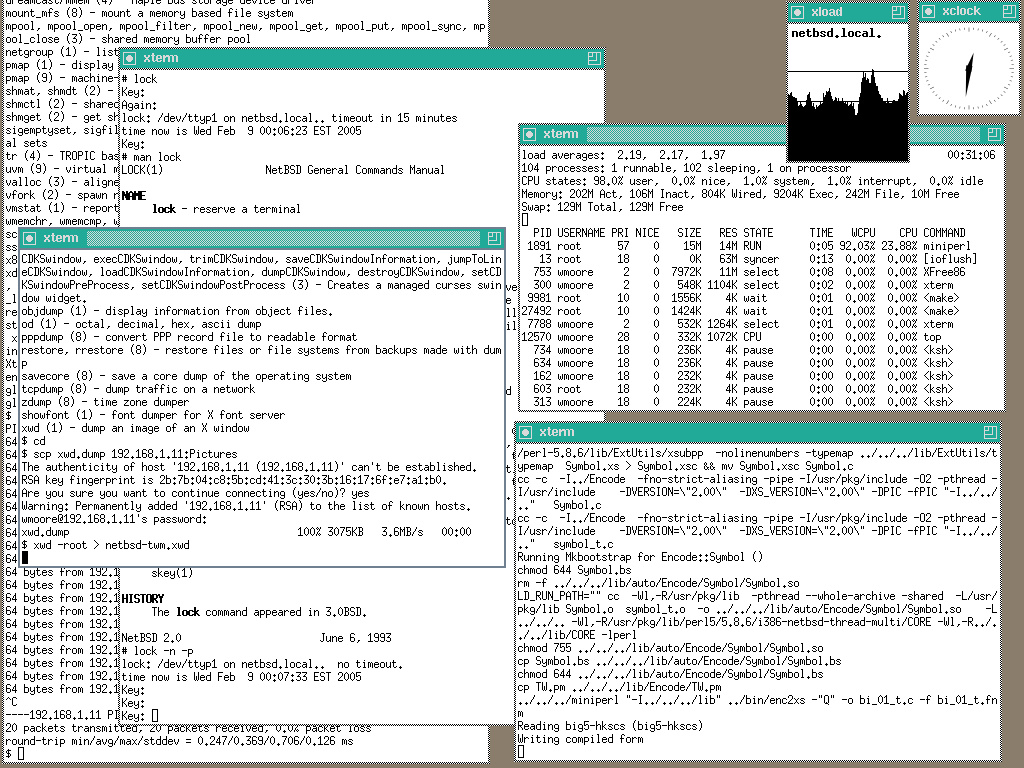Viewport: 1024px width, 768px height.
Task: Iconify the xclock window
Action: click(x=928, y=11)
